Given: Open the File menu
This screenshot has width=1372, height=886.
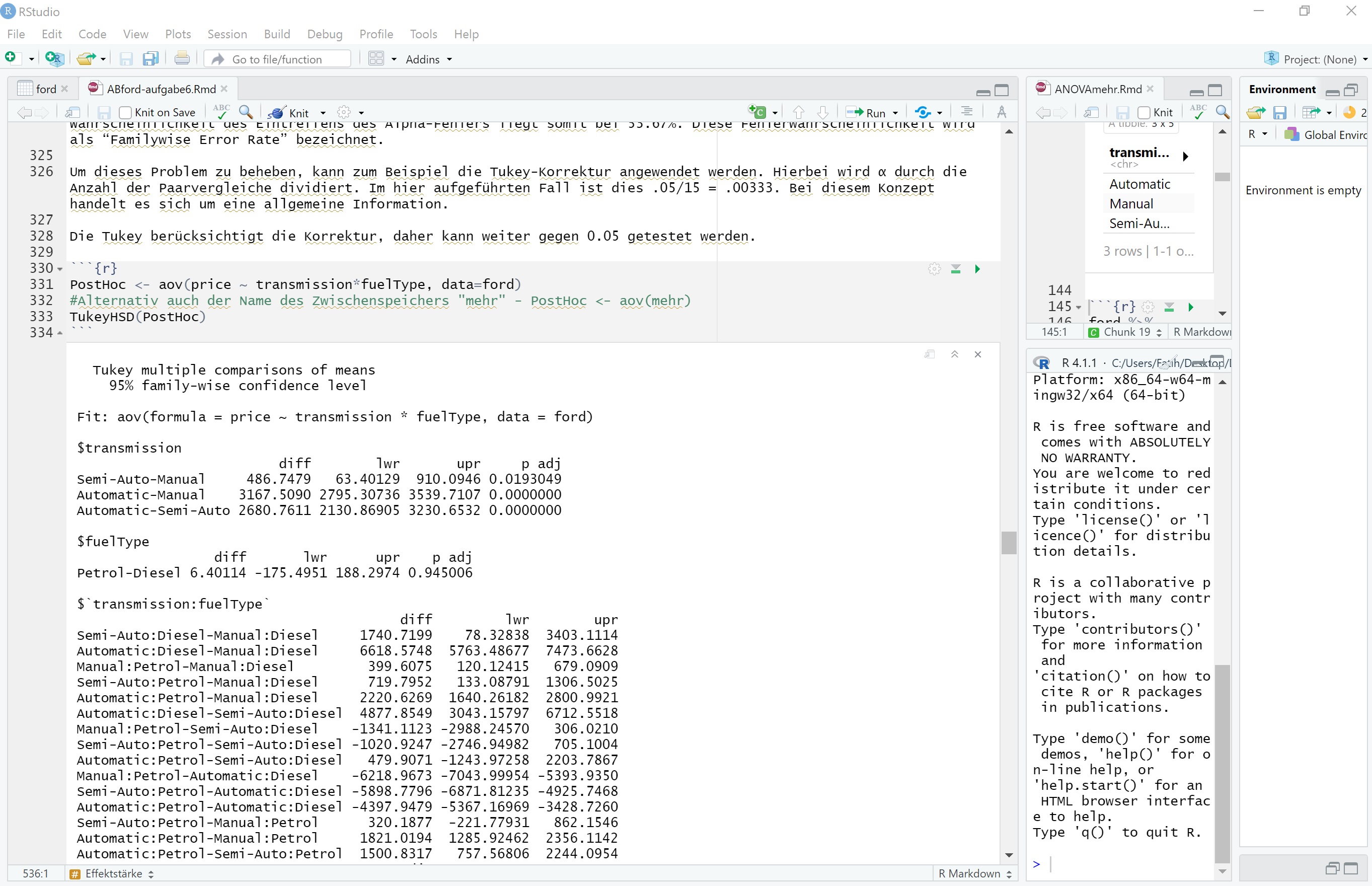Looking at the screenshot, I should click(16, 34).
